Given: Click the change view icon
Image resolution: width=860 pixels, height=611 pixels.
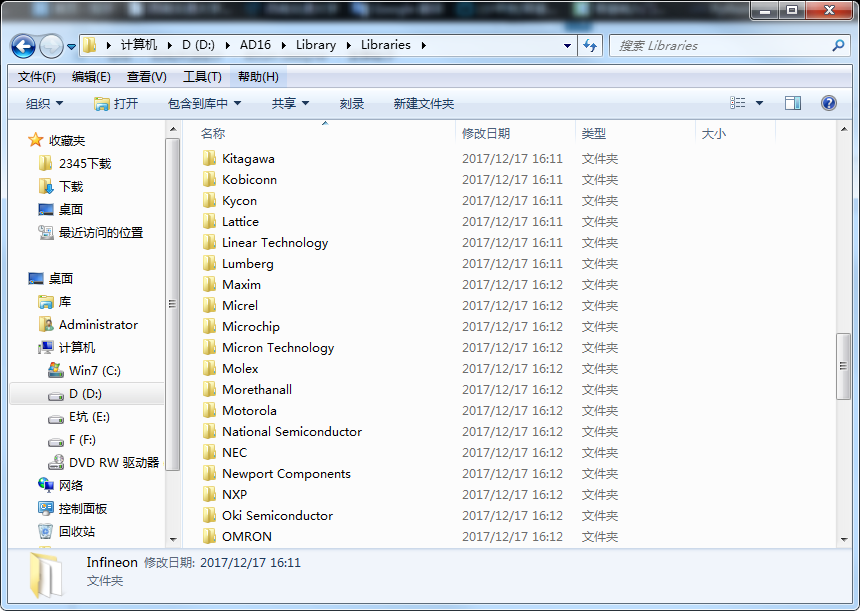Looking at the screenshot, I should (738, 103).
